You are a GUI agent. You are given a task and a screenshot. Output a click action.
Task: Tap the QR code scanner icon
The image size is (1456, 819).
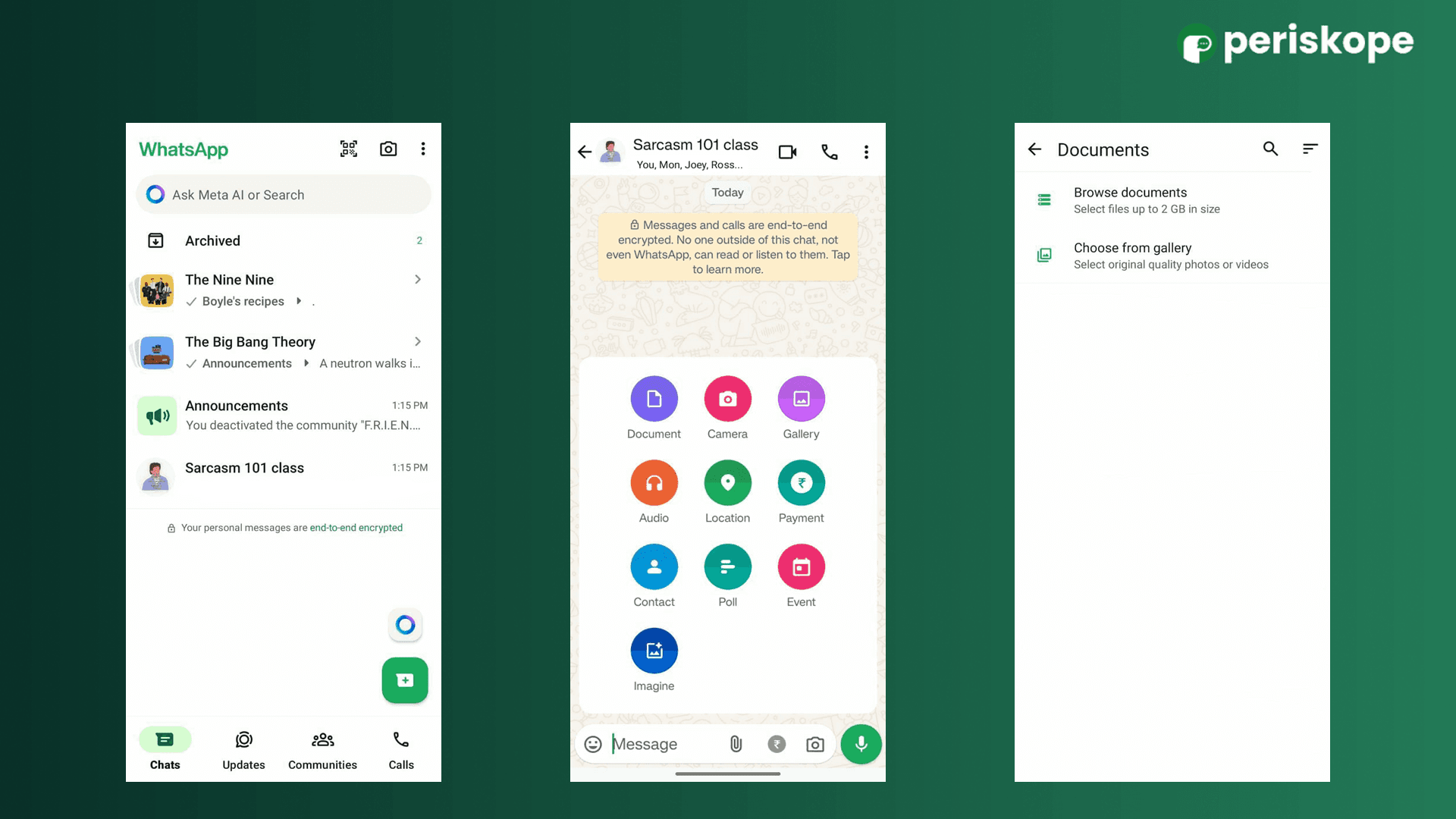click(348, 149)
